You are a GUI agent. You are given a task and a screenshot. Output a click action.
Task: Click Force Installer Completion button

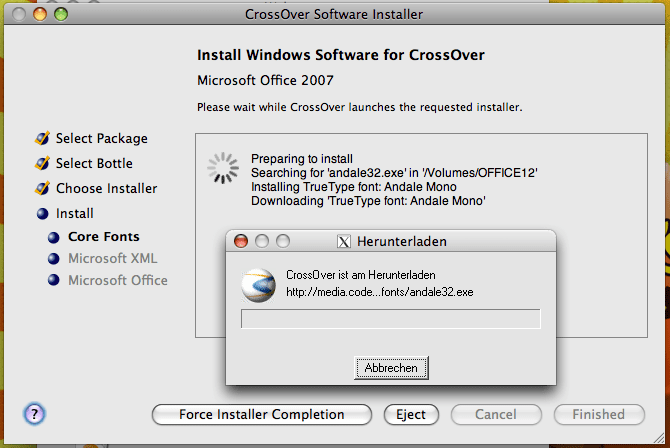[x=262, y=414]
